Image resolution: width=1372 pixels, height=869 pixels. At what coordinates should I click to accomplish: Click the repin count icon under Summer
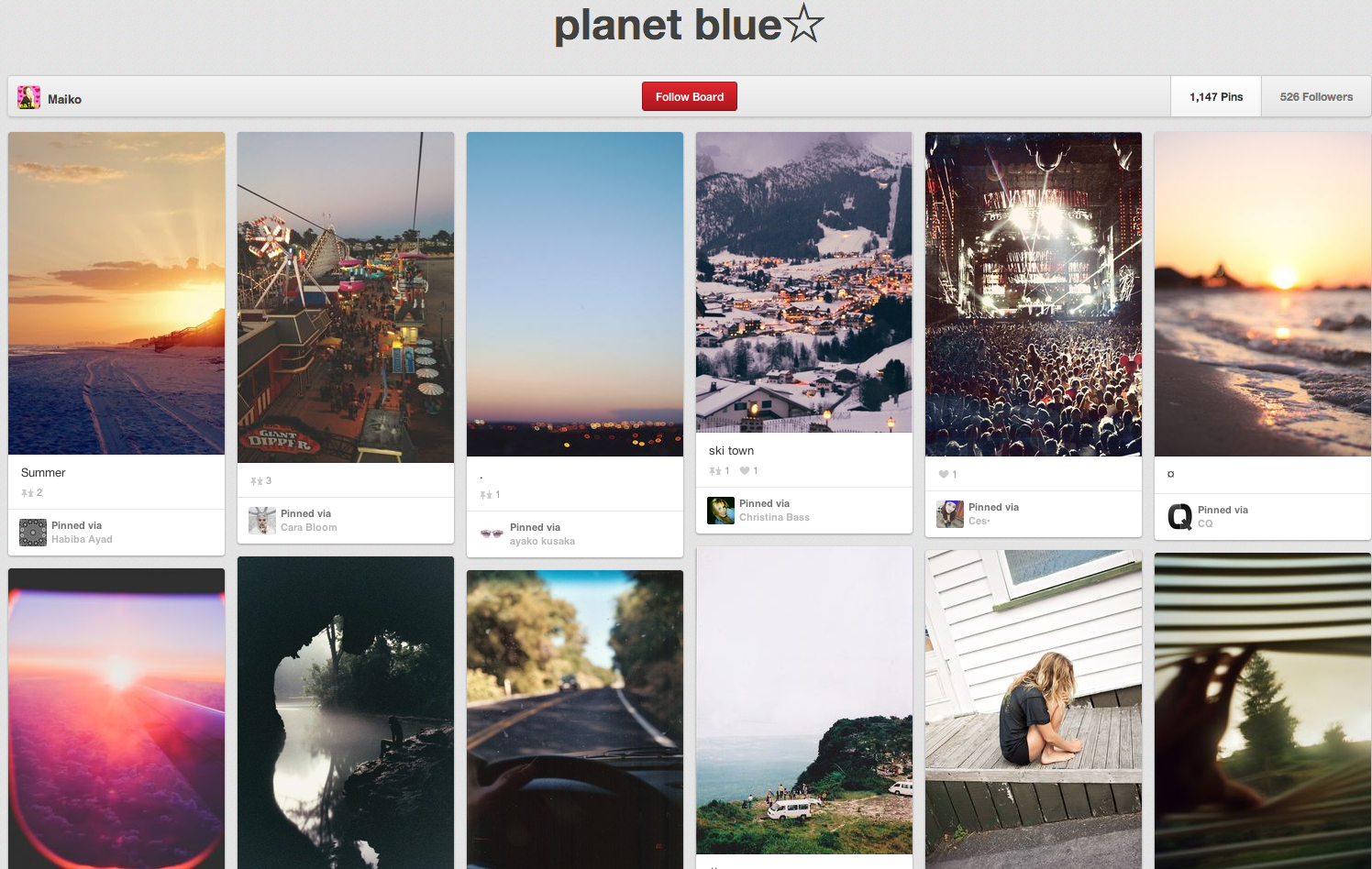coord(28,493)
